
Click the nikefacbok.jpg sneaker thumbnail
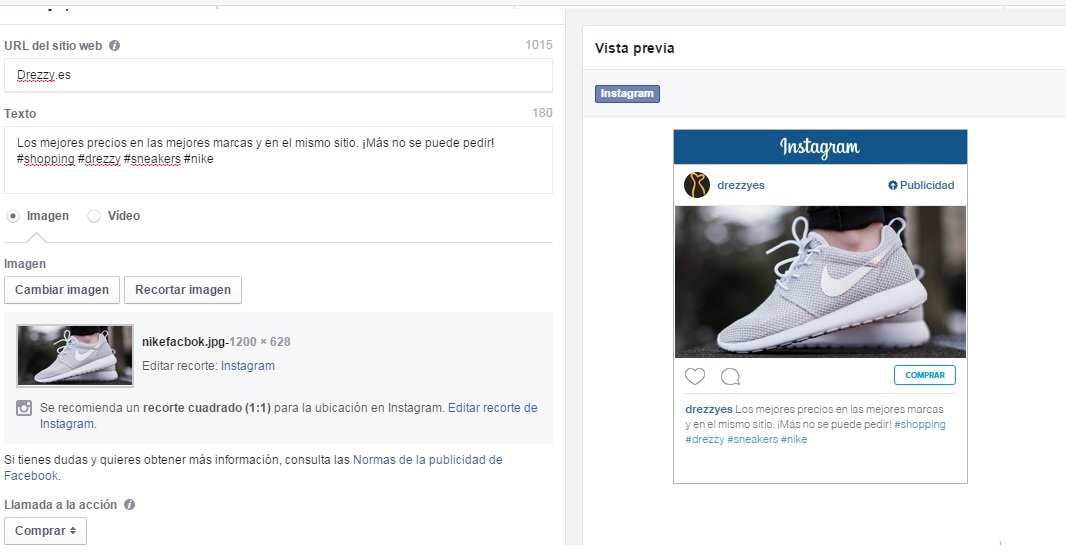click(75, 355)
